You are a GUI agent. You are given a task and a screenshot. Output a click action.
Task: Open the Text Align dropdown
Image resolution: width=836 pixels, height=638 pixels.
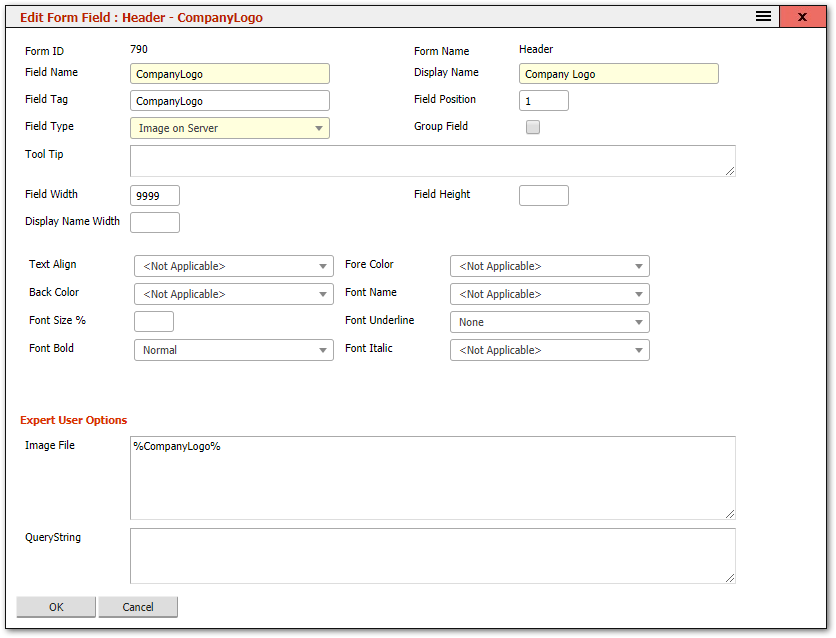(233, 266)
